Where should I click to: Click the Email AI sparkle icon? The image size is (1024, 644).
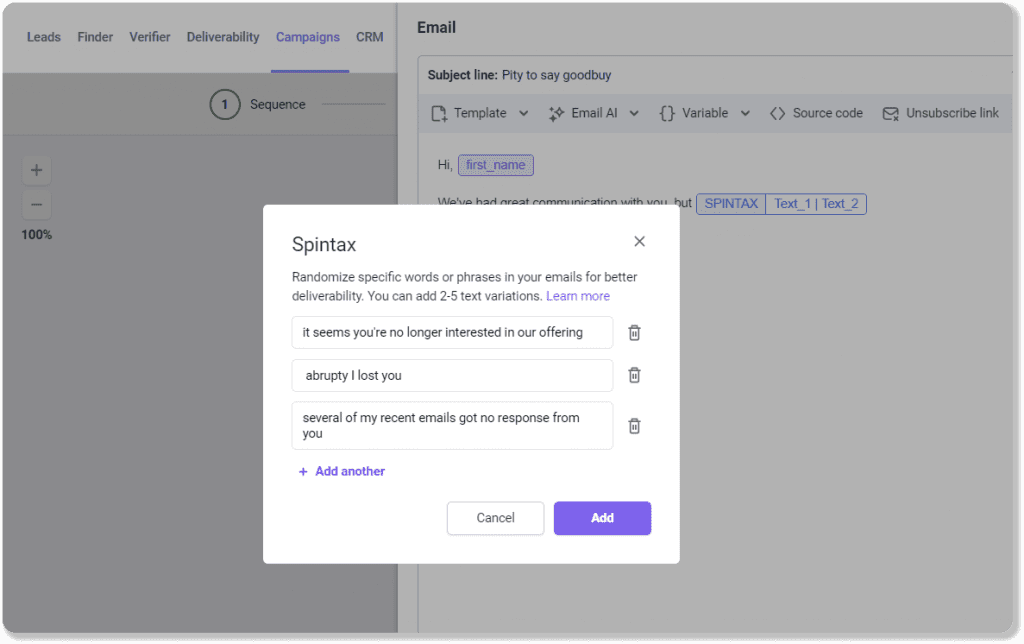(556, 113)
